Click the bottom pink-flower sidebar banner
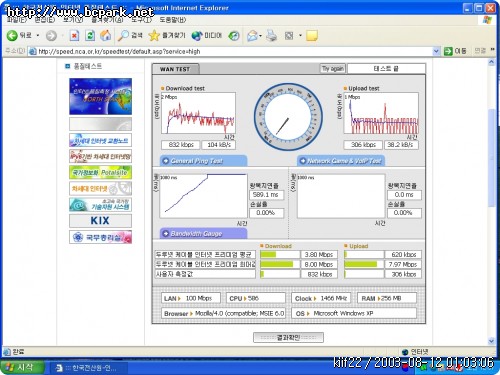This screenshot has width=500, height=375. coord(100,237)
